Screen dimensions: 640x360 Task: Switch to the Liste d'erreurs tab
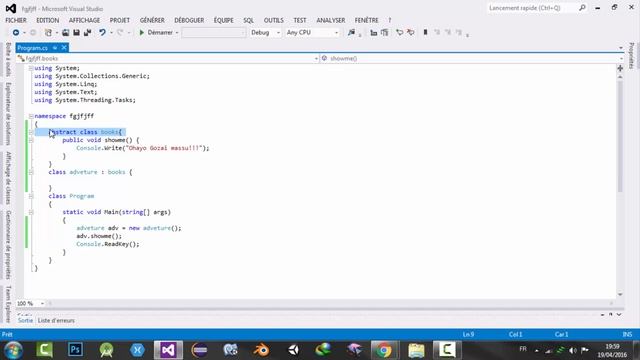(x=56, y=320)
